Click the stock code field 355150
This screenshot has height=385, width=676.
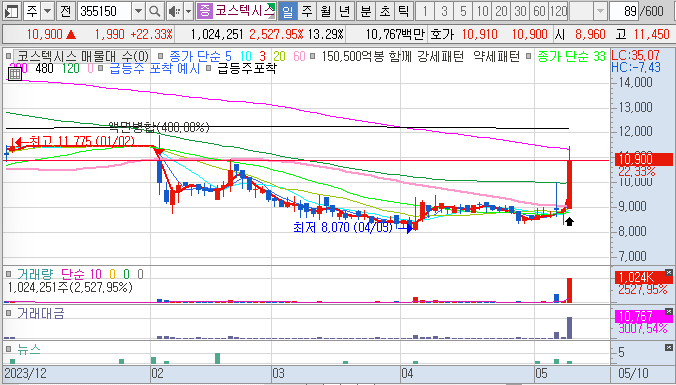click(x=104, y=11)
